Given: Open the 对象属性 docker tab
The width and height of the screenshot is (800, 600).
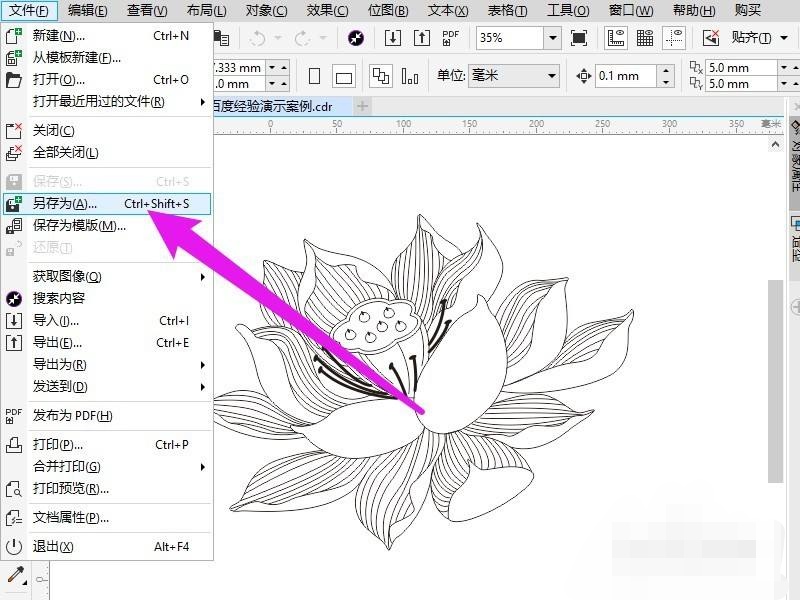Looking at the screenshot, I should coord(794,161).
